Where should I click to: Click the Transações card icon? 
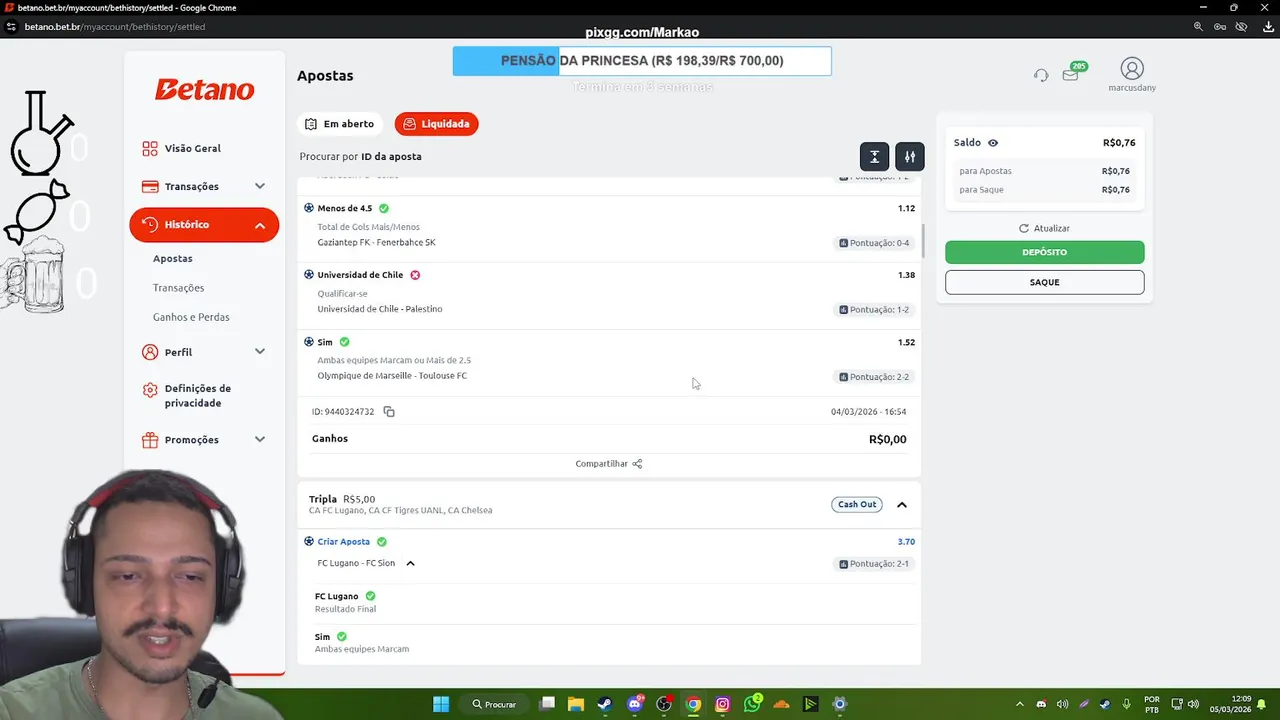[150, 186]
